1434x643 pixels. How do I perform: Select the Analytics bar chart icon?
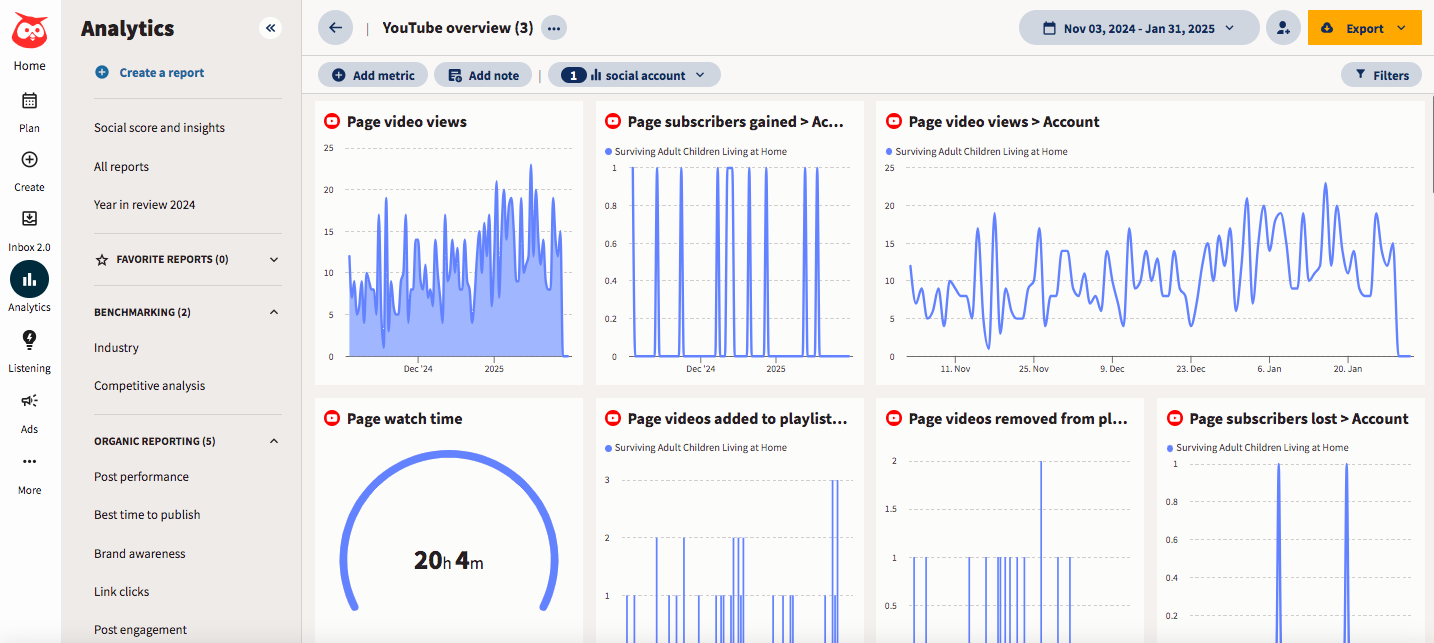29,279
